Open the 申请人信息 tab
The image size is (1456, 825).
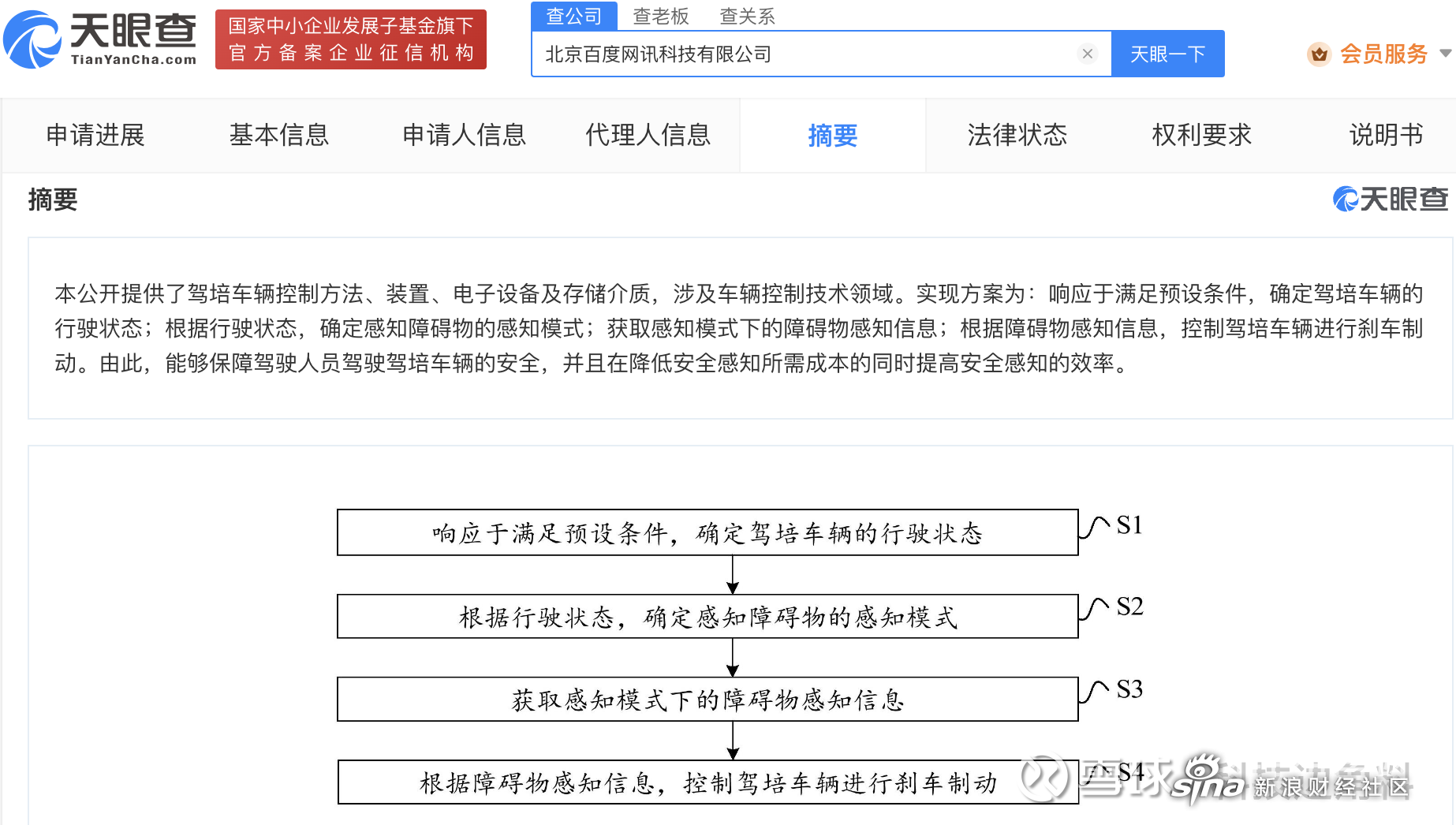pyautogui.click(x=464, y=135)
